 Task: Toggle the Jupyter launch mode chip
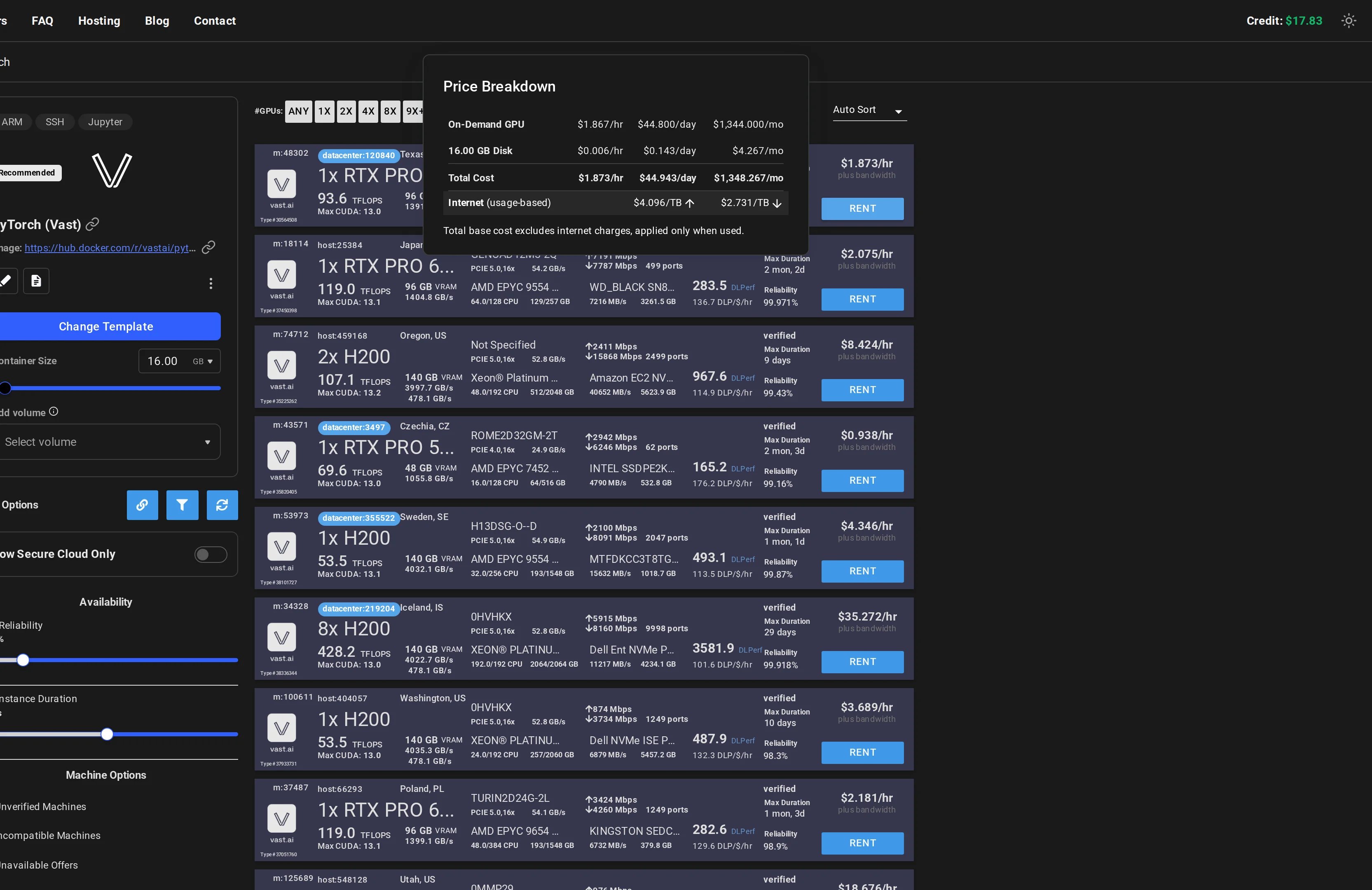tap(105, 122)
